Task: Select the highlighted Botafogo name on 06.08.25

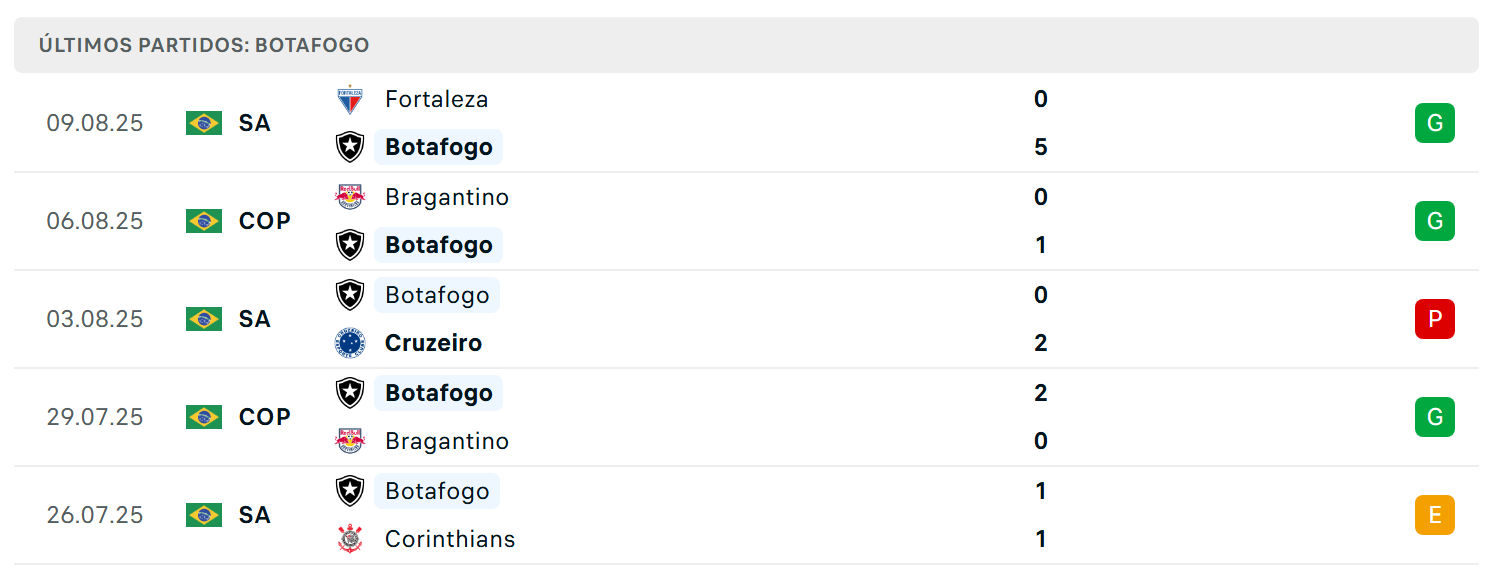Action: pyautogui.click(x=439, y=245)
